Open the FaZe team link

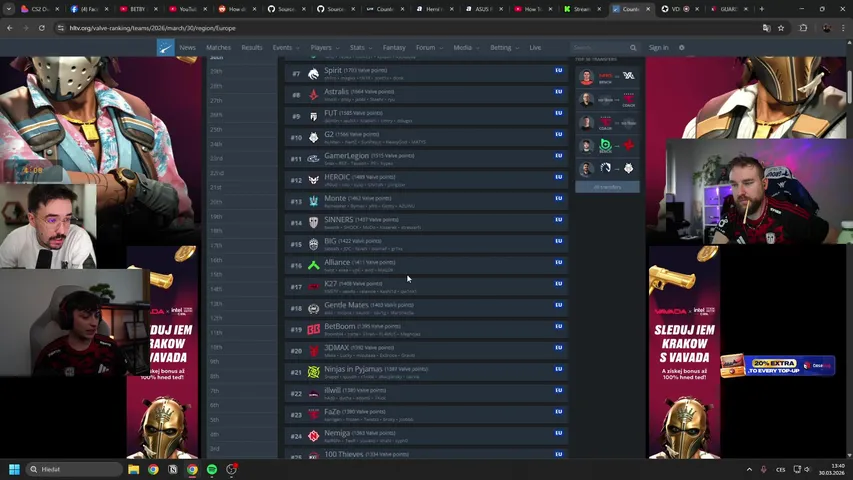[332, 412]
